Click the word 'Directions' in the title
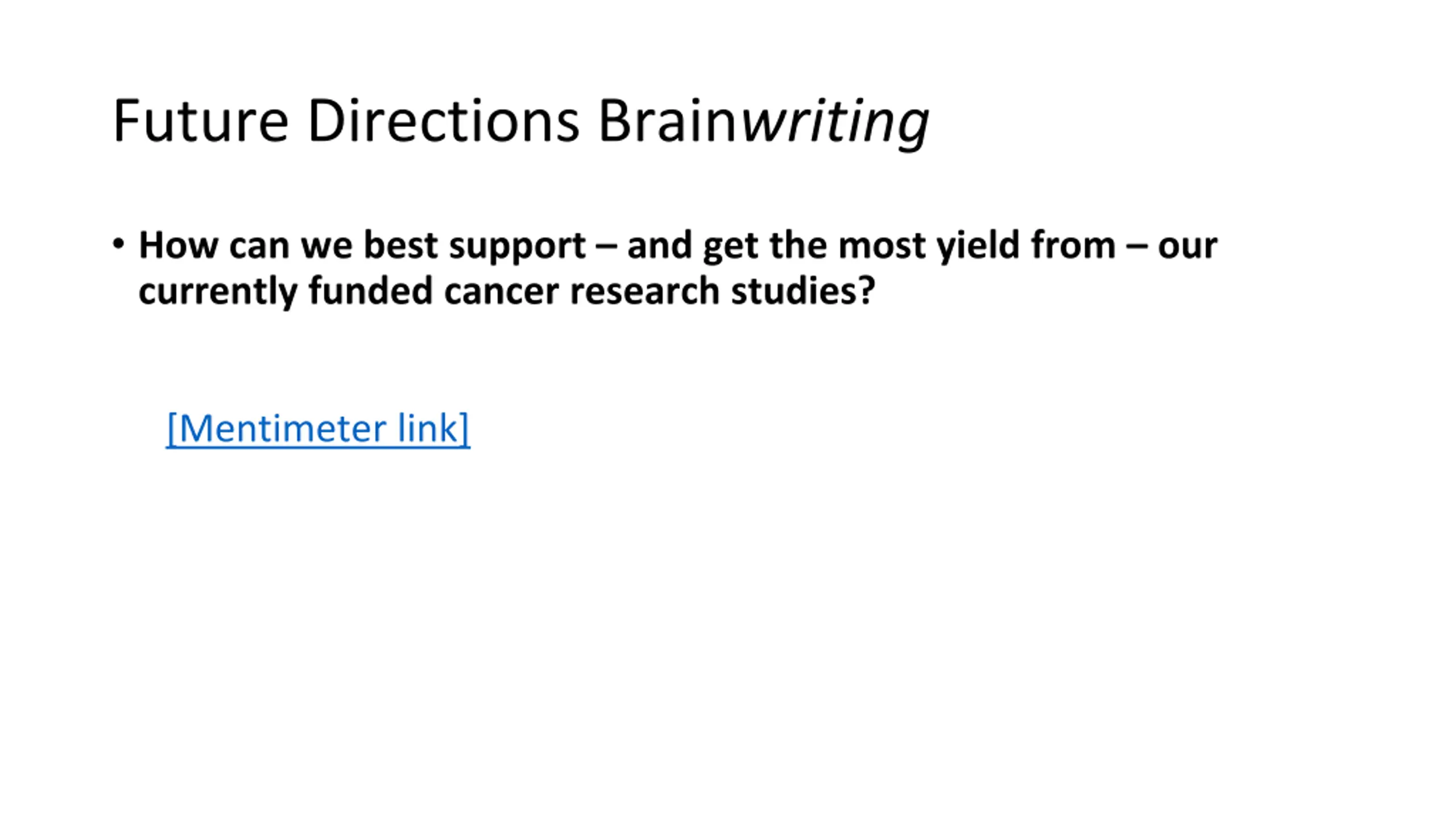Screen dimensions: 1456x819 pyautogui.click(x=443, y=122)
